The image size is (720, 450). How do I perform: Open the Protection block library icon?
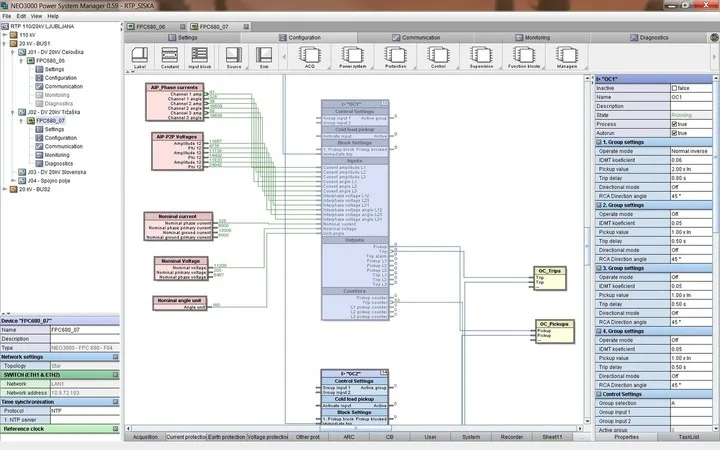coord(395,55)
